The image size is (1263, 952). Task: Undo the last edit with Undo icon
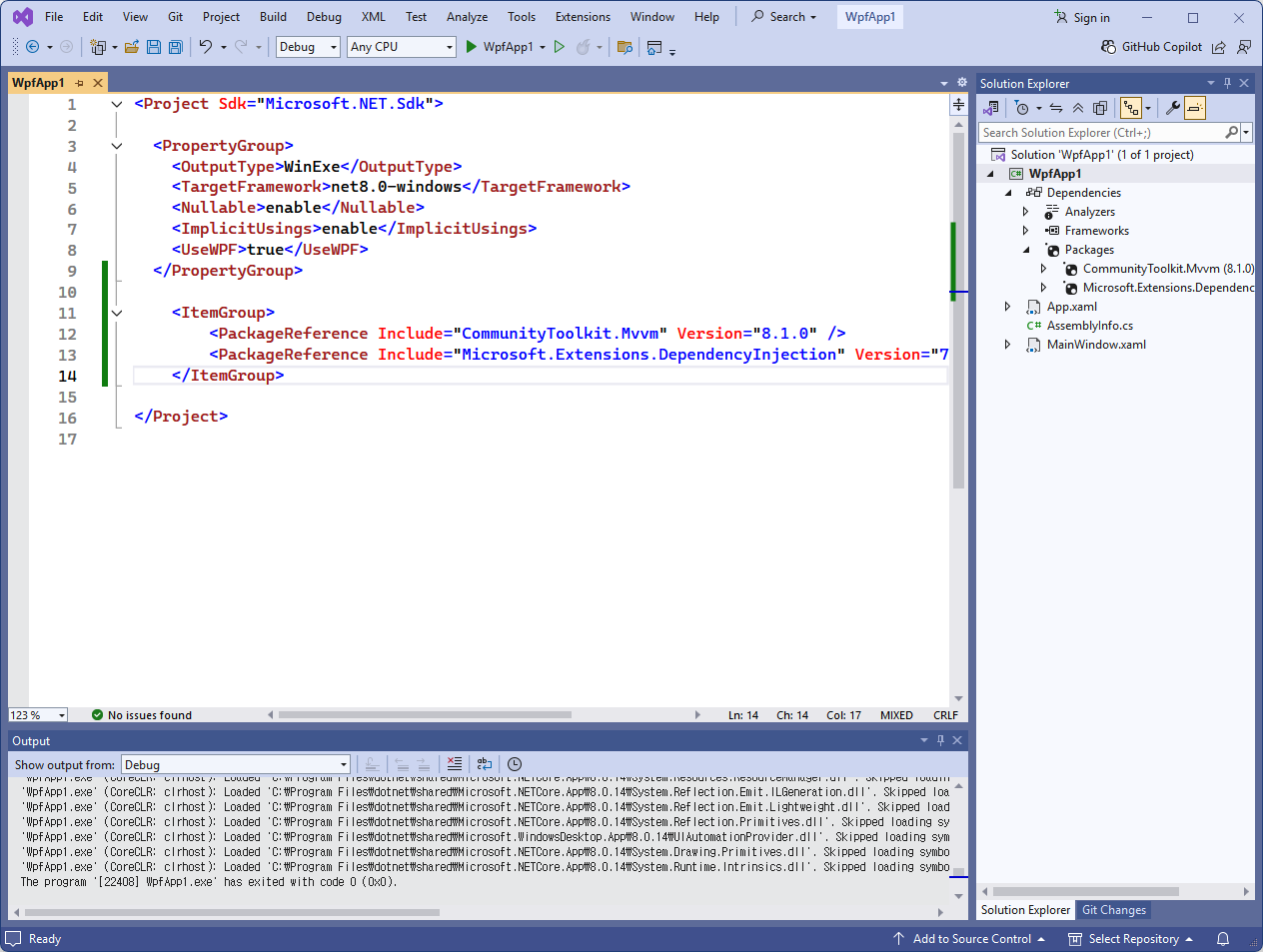(206, 47)
